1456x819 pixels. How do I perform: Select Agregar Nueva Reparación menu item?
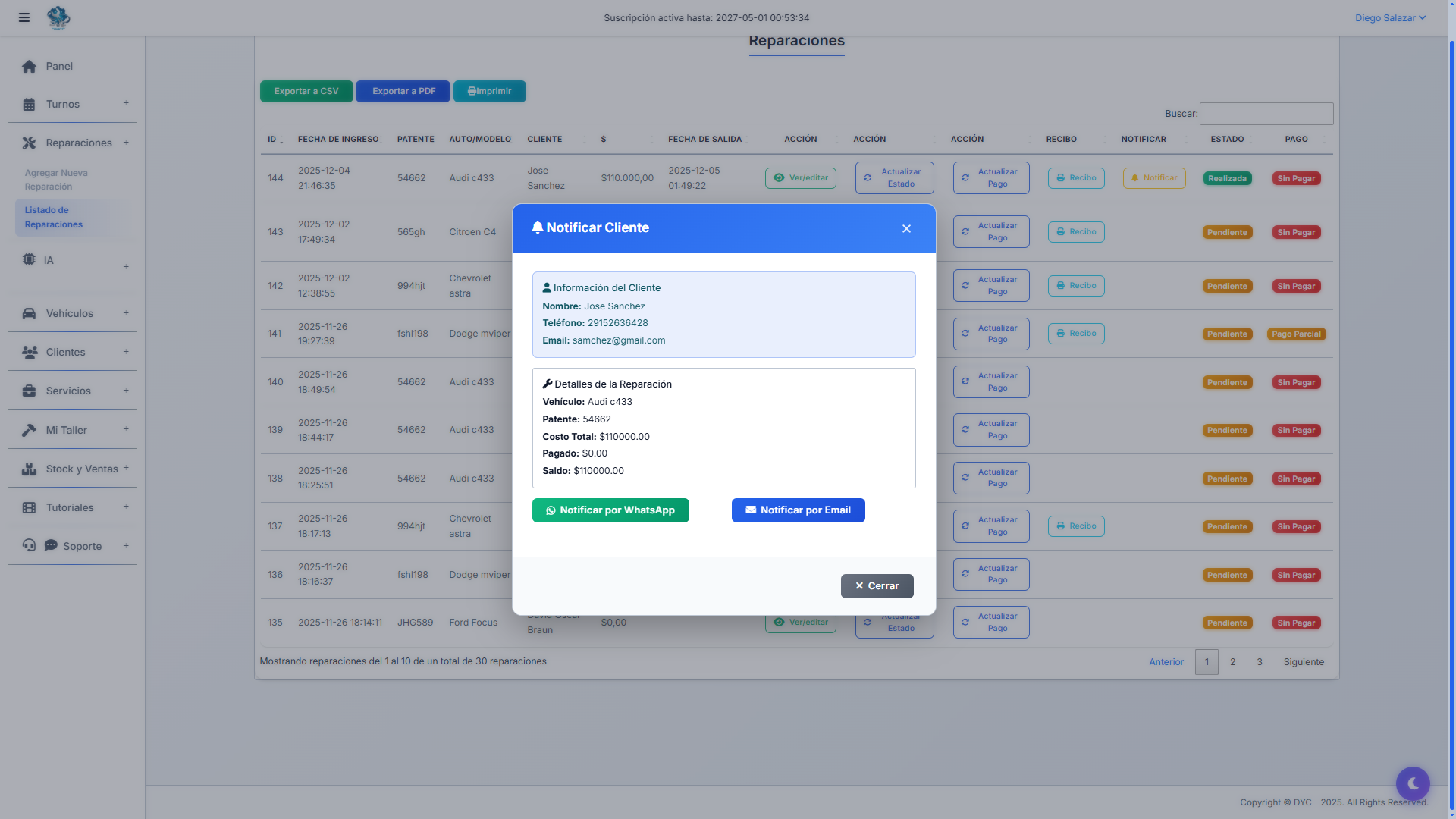pos(56,180)
